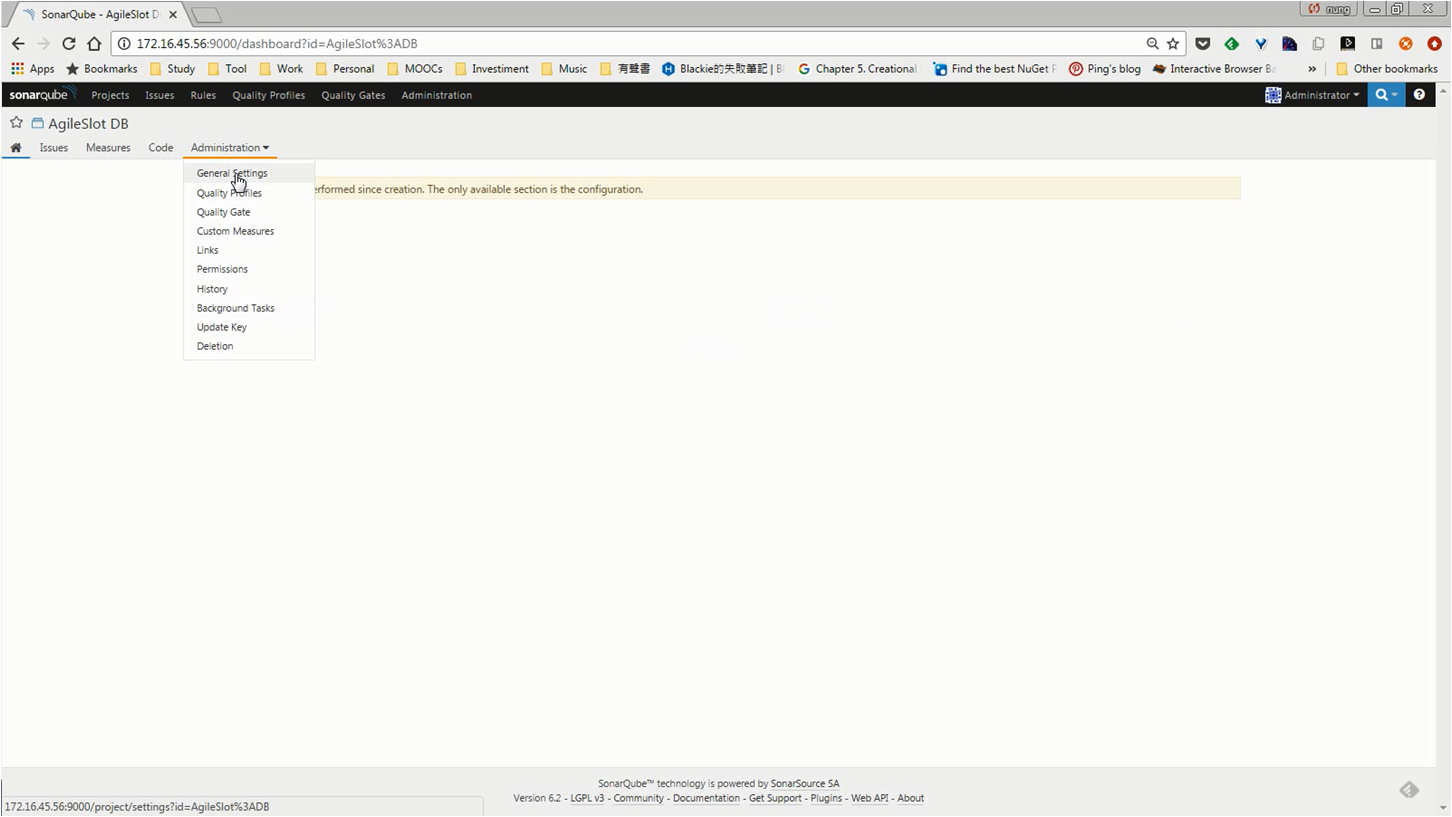The width and height of the screenshot is (1452, 817).
Task: Open Quality Gates in top navigation
Action: click(353, 95)
